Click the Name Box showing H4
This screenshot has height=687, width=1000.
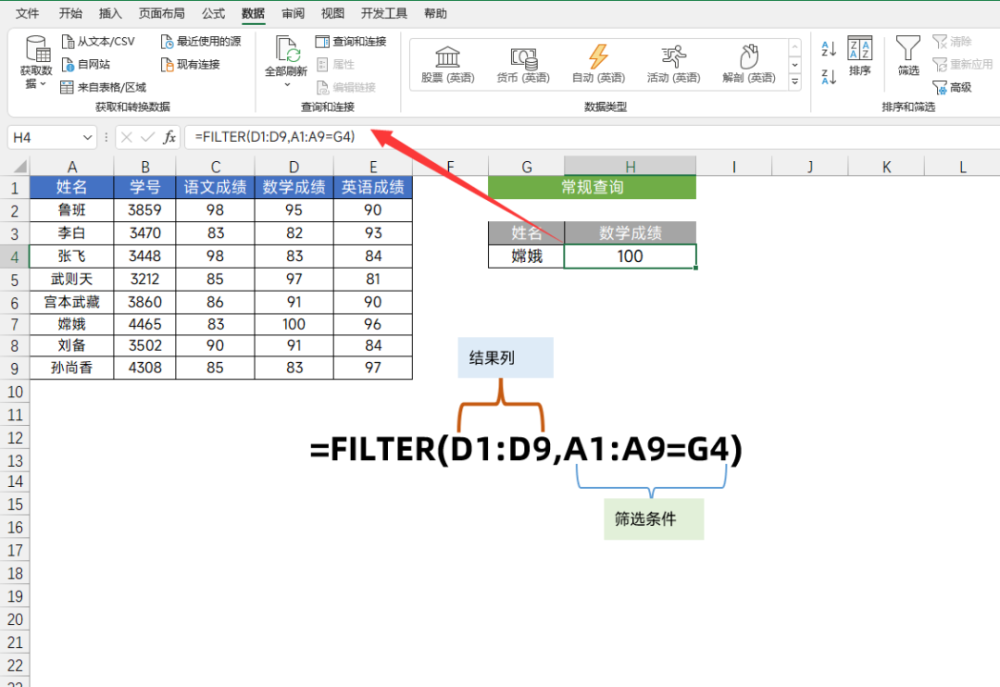(x=45, y=137)
